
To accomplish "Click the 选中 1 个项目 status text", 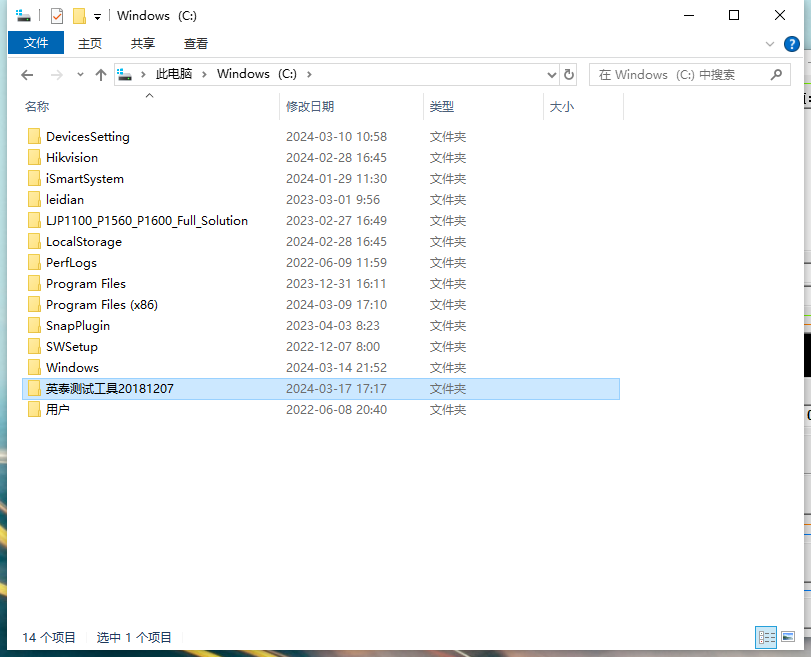I will pos(134,637).
